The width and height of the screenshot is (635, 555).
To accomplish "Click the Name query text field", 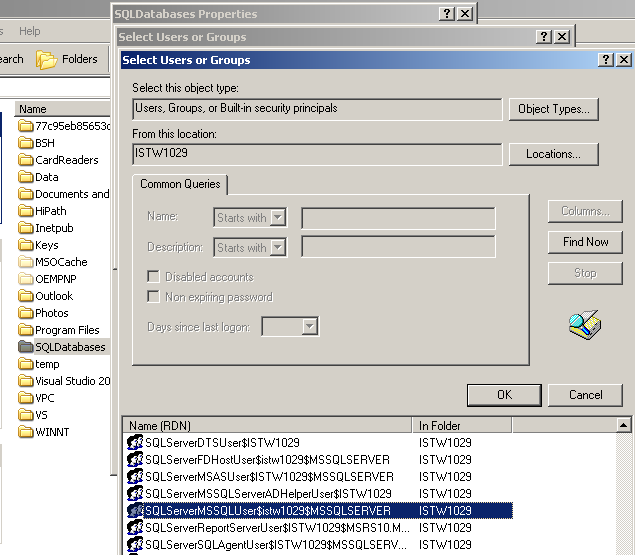I will coord(398,218).
